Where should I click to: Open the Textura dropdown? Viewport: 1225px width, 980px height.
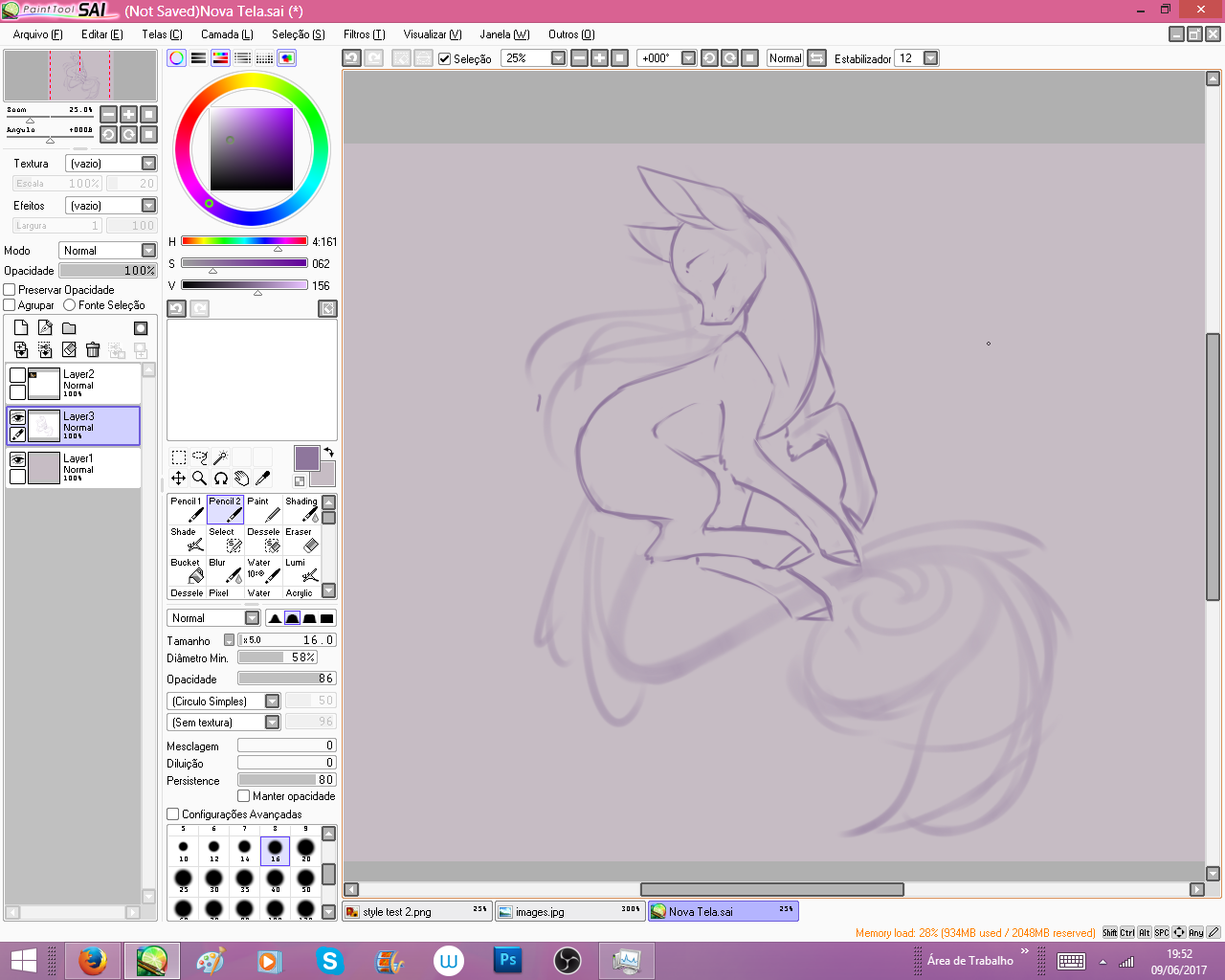click(148, 164)
